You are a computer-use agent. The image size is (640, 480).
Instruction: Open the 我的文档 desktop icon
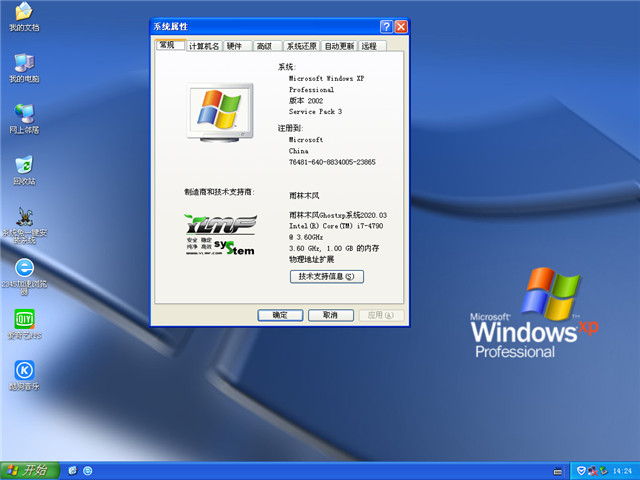[24, 16]
